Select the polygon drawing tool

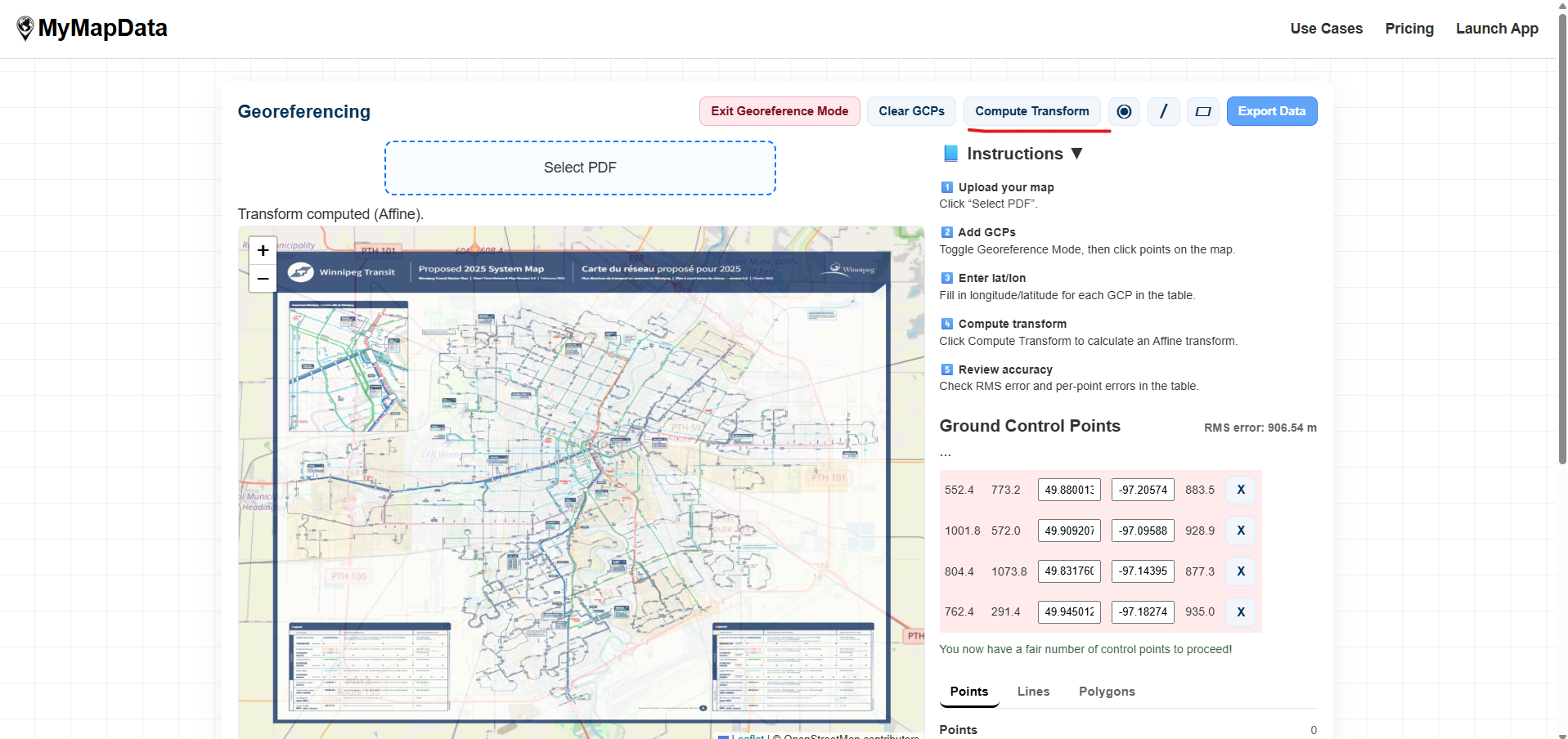tap(1202, 111)
